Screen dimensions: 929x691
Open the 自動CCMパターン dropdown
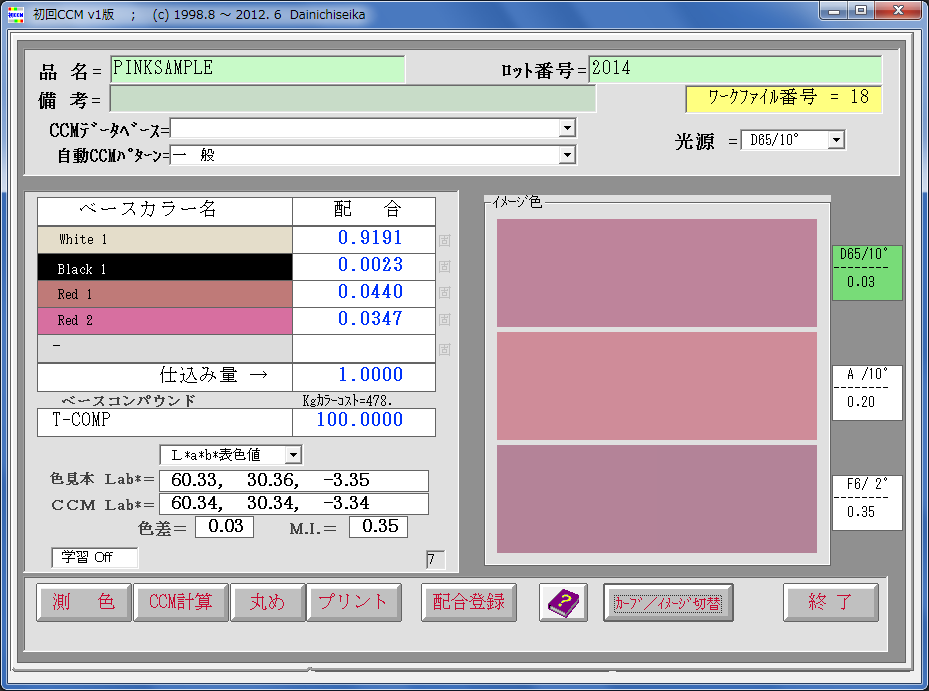point(567,155)
